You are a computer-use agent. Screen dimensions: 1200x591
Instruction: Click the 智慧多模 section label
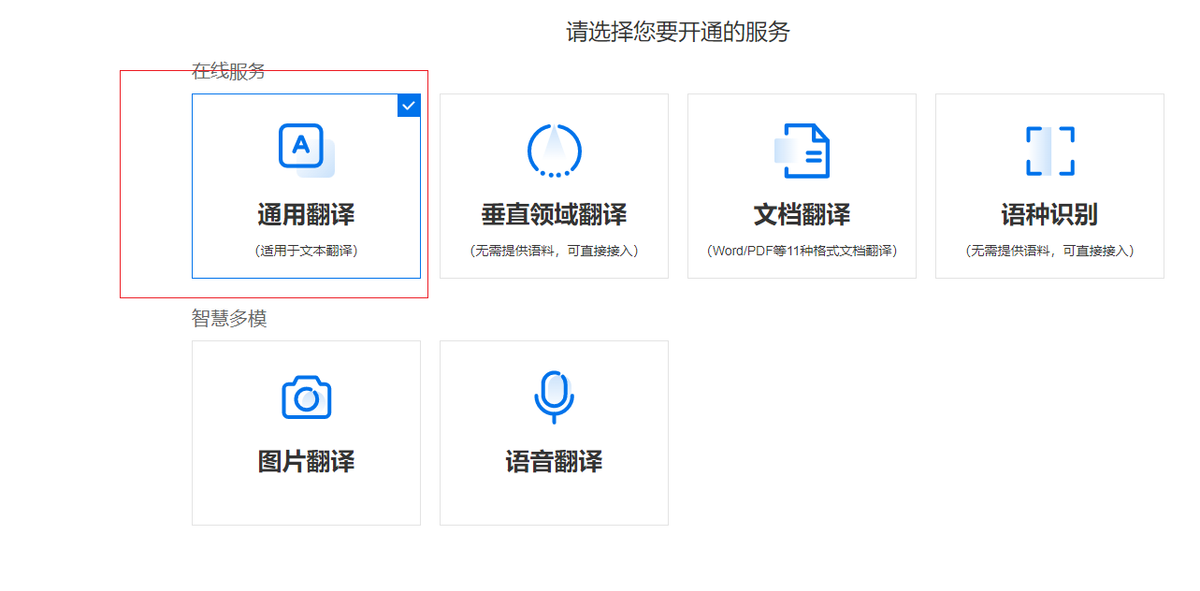click(x=229, y=318)
